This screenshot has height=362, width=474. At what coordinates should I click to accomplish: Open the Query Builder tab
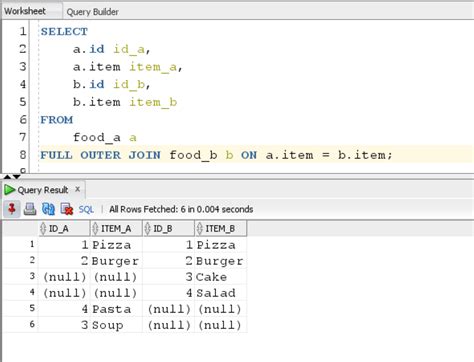click(92, 12)
